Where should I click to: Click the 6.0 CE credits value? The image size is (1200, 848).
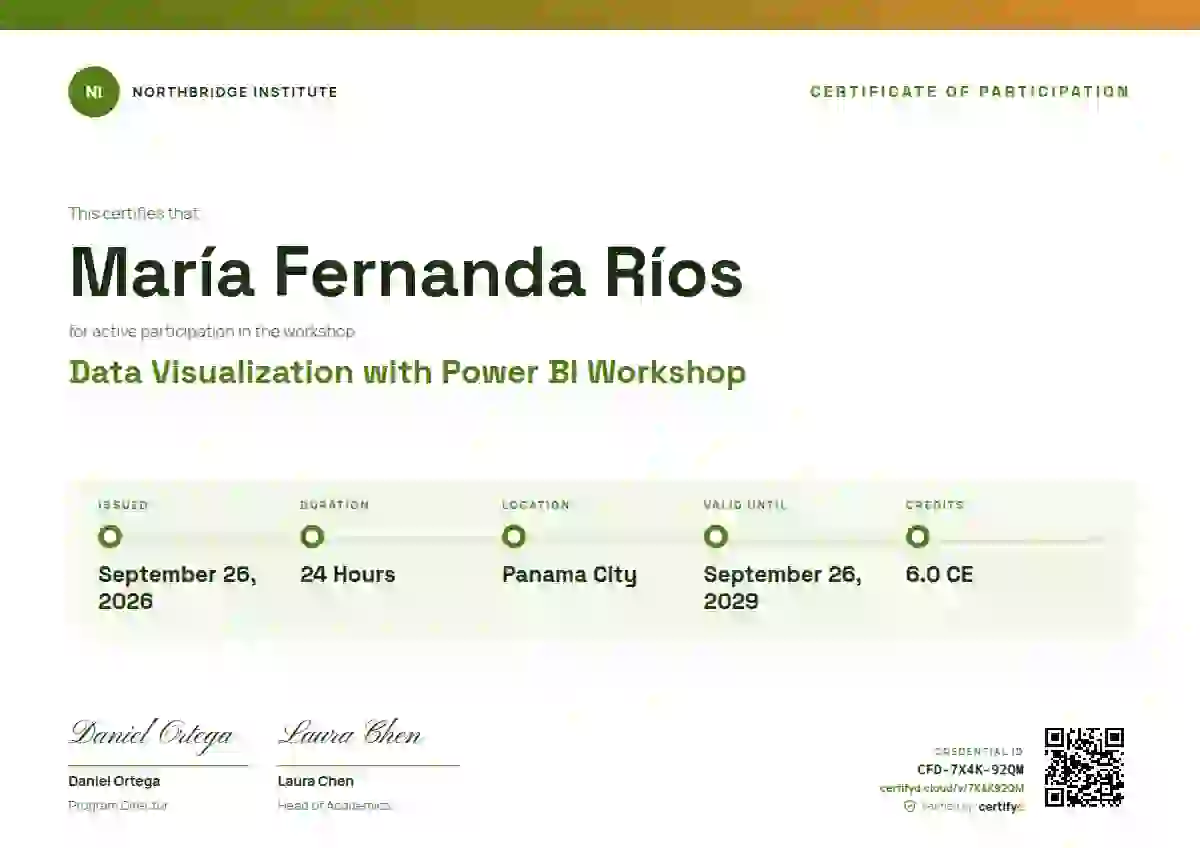[939, 575]
